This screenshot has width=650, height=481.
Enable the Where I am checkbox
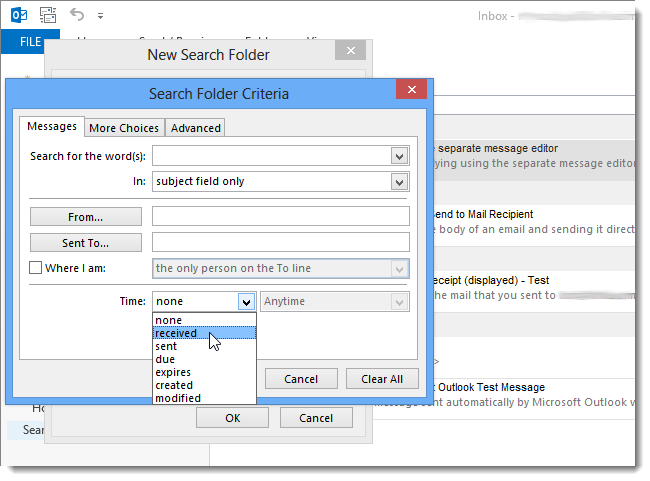click(35, 268)
